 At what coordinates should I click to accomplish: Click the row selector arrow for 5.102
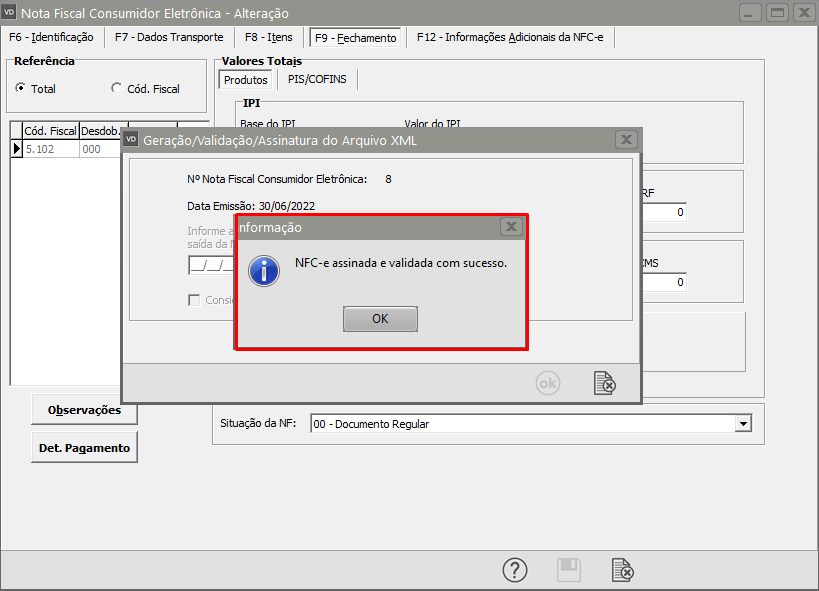(x=17, y=149)
